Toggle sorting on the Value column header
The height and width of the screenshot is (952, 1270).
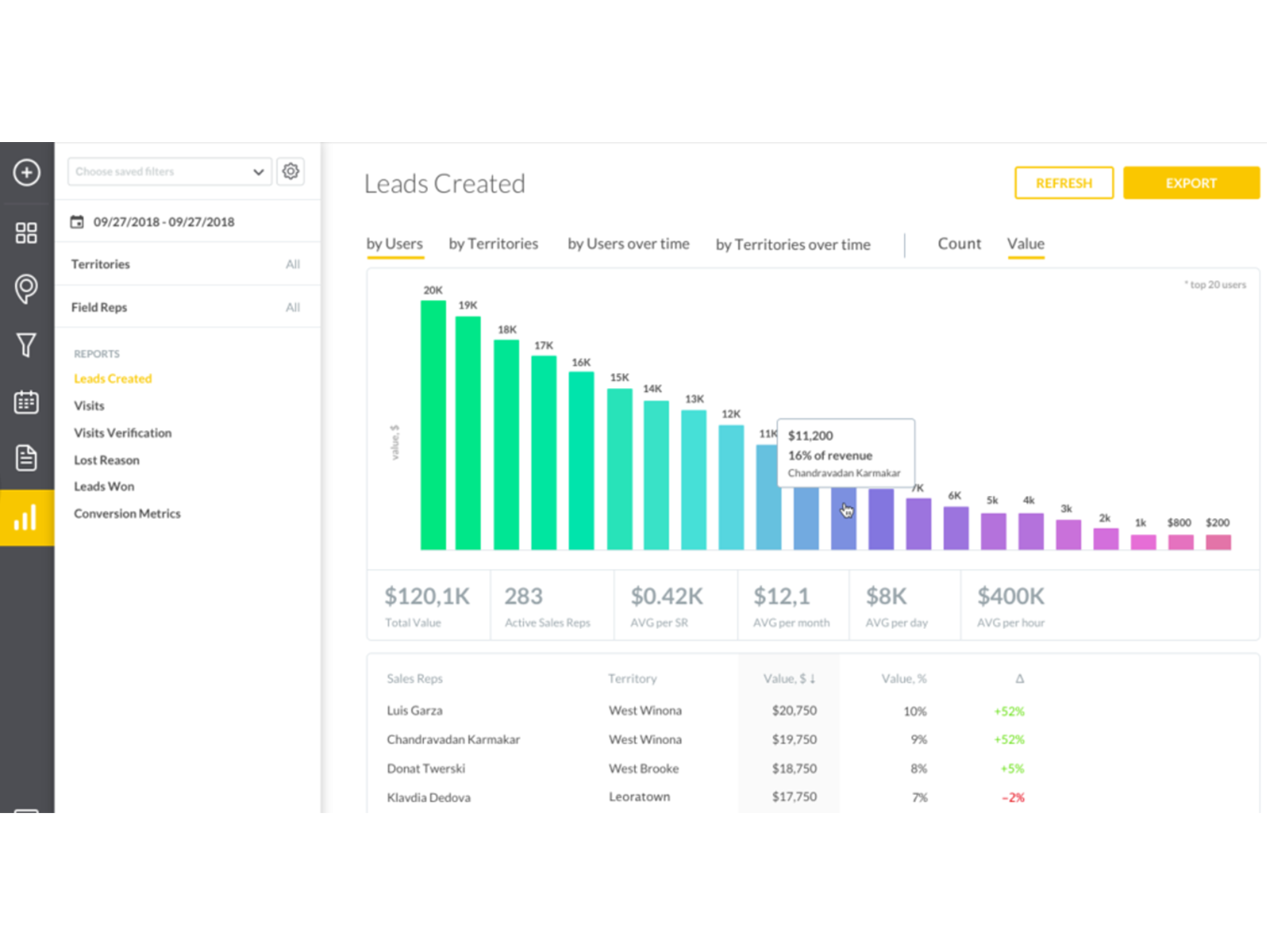tap(790, 679)
